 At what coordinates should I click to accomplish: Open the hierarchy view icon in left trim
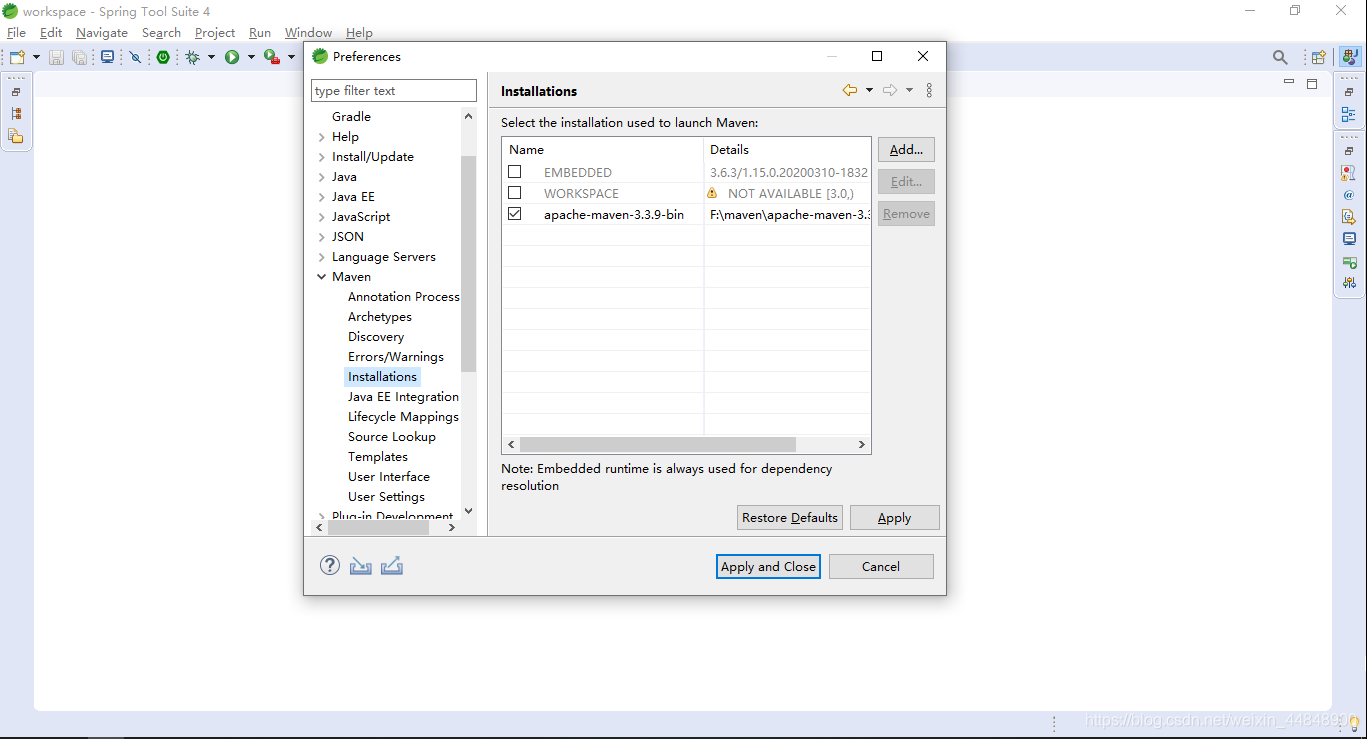coord(16,114)
